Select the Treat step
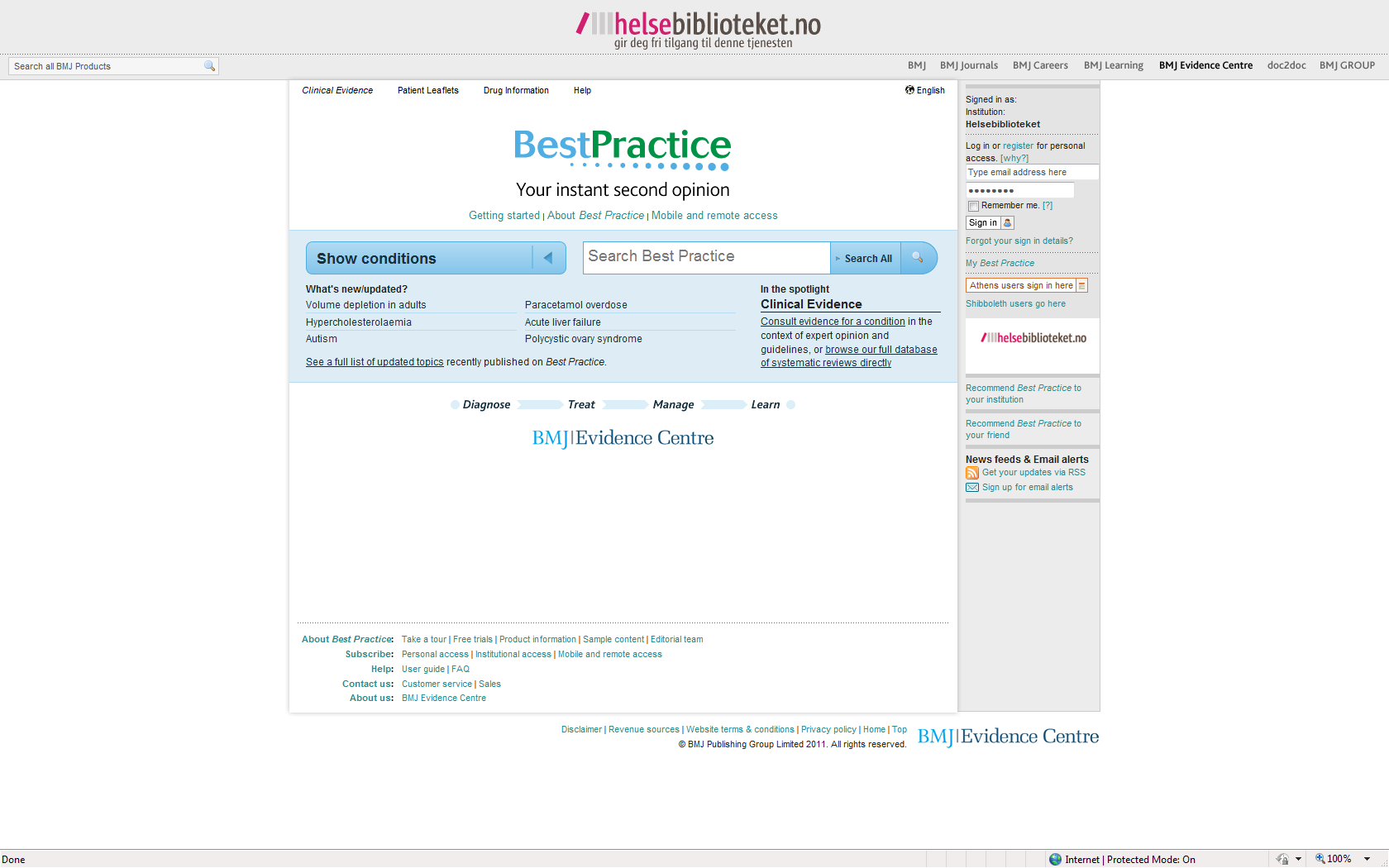The image size is (1389, 868). [x=581, y=405]
